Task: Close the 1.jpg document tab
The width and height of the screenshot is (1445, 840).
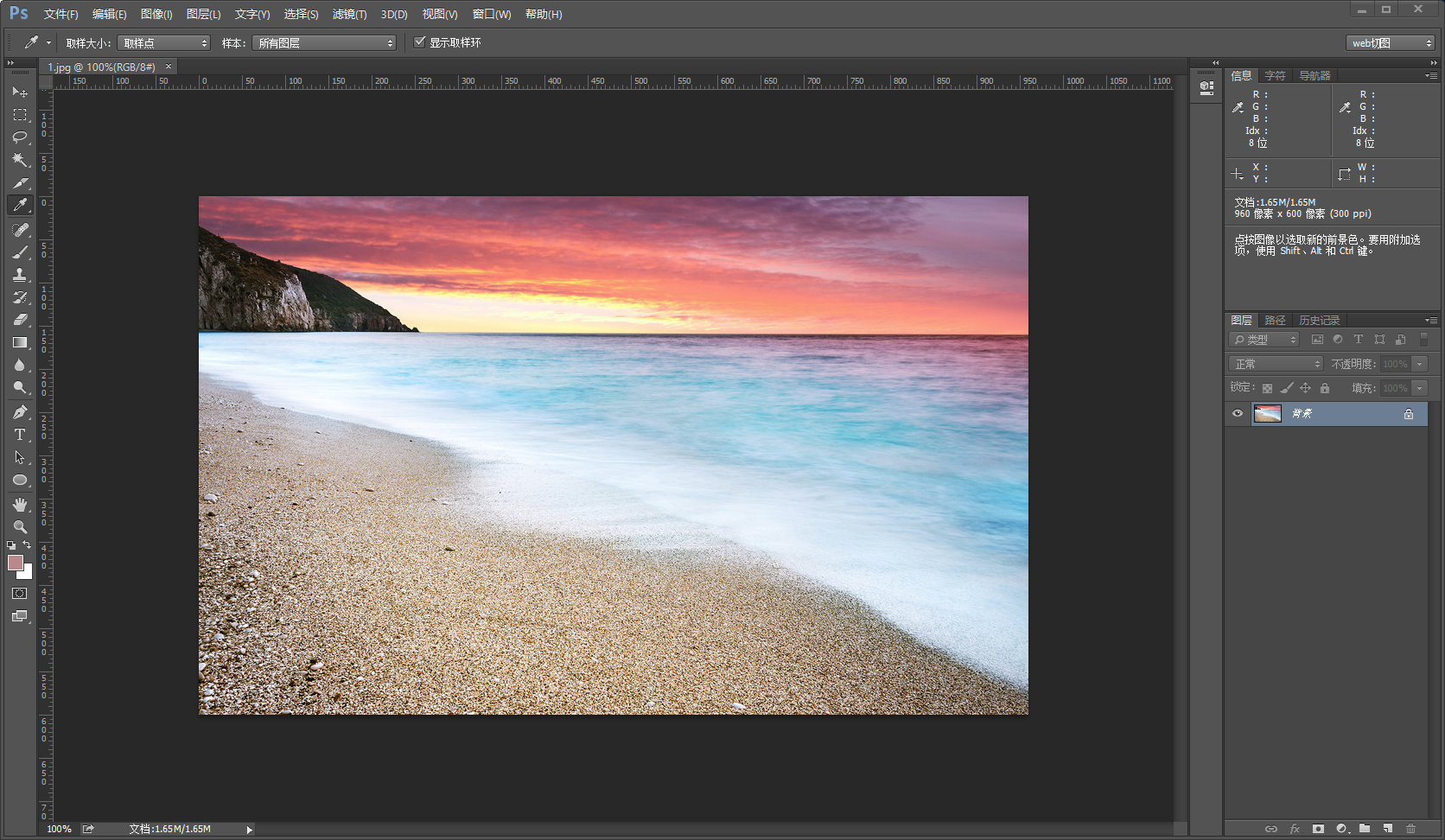Action: pyautogui.click(x=169, y=67)
